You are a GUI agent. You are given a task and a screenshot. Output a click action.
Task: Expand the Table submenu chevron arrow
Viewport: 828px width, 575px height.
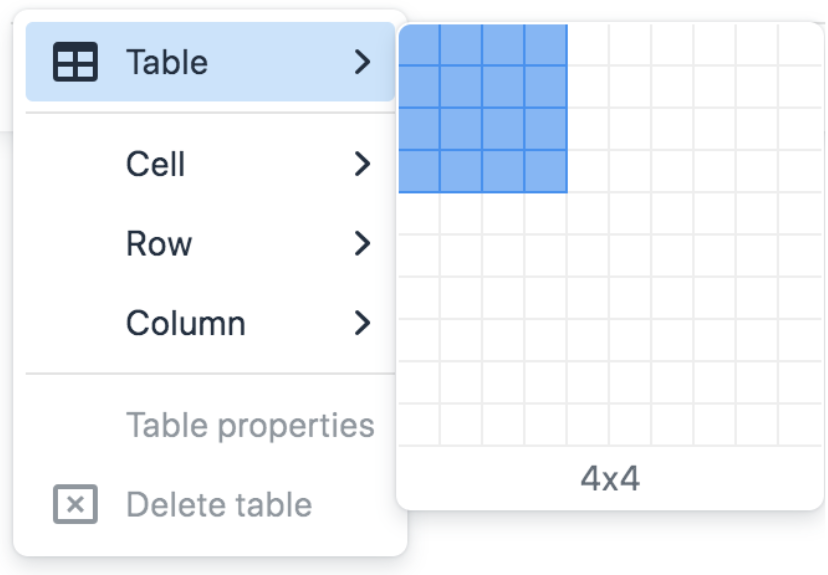362,62
